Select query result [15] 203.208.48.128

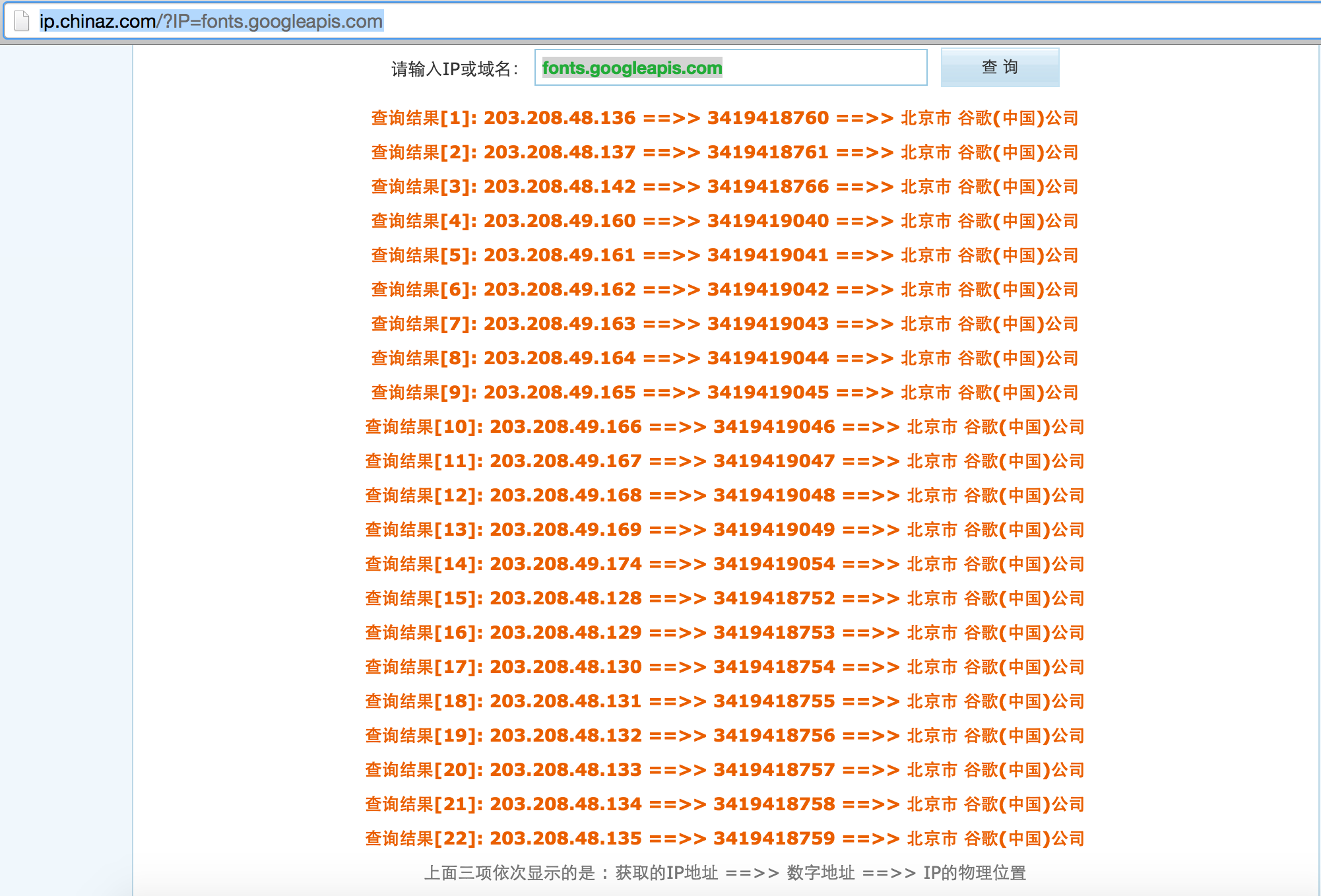point(725,598)
